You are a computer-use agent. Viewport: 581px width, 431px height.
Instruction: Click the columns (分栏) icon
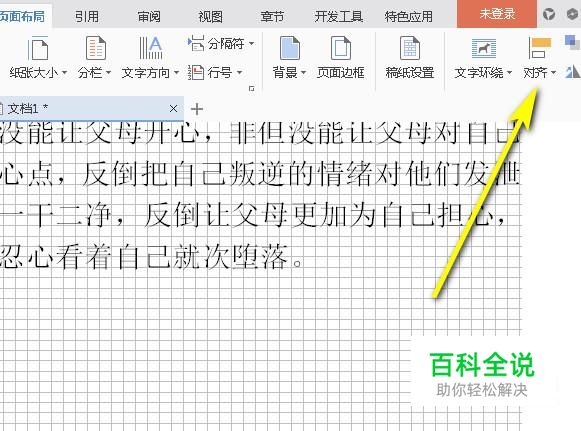[96, 48]
